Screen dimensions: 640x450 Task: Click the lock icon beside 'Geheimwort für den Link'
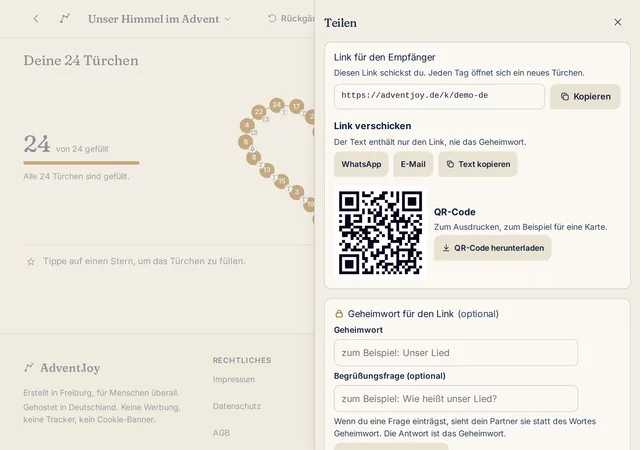click(x=339, y=314)
